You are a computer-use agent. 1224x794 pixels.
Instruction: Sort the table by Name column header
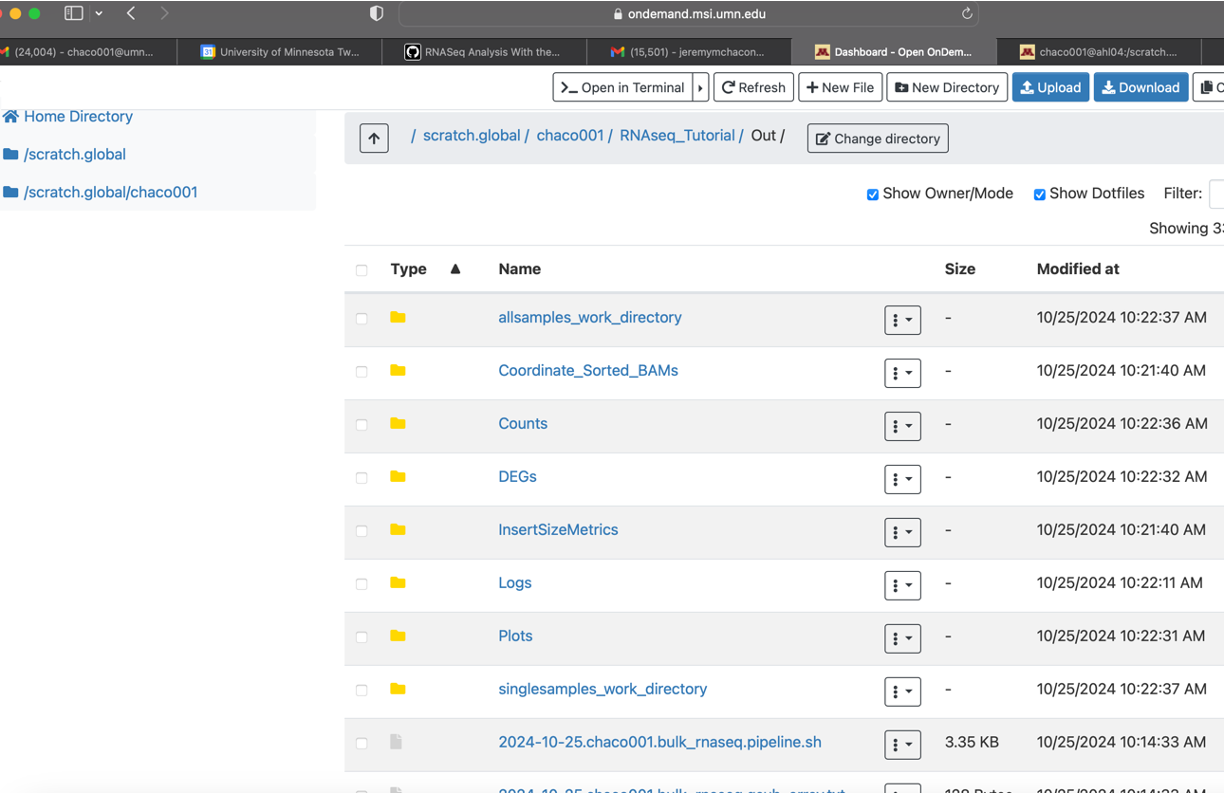pos(520,269)
